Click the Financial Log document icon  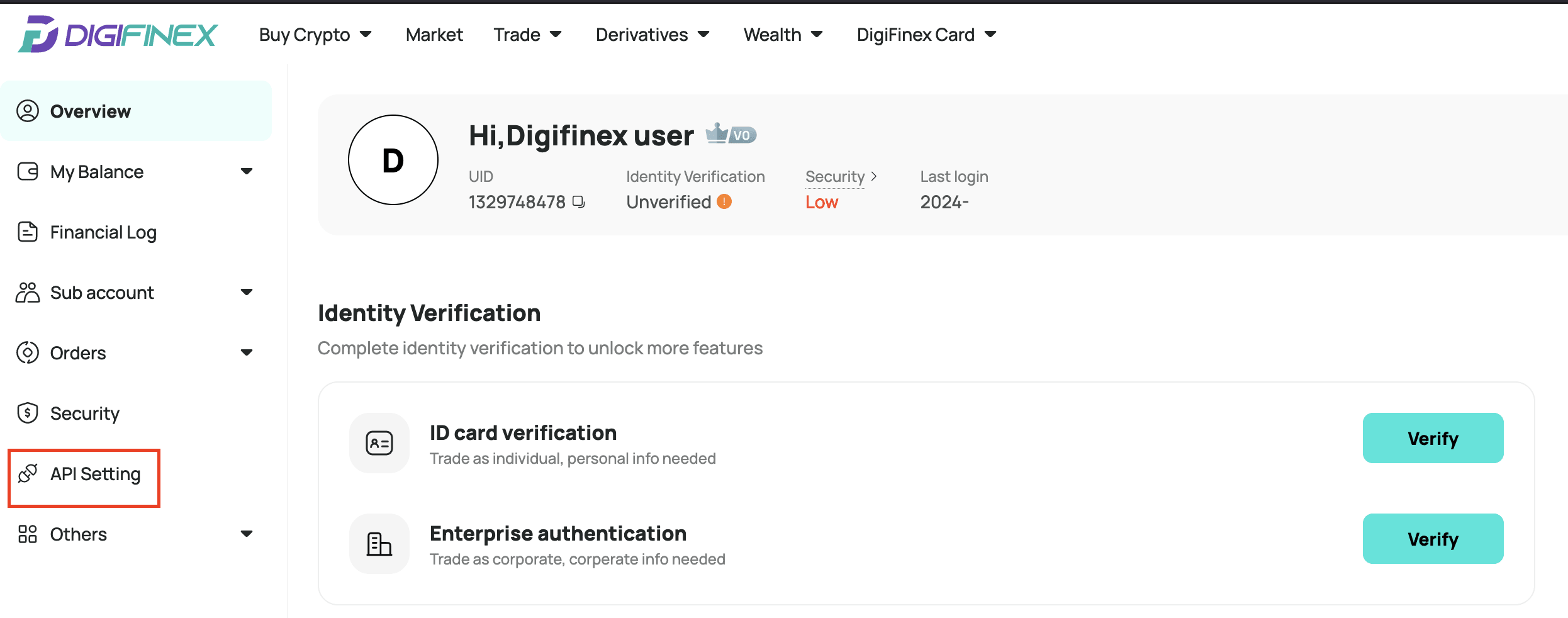28,232
